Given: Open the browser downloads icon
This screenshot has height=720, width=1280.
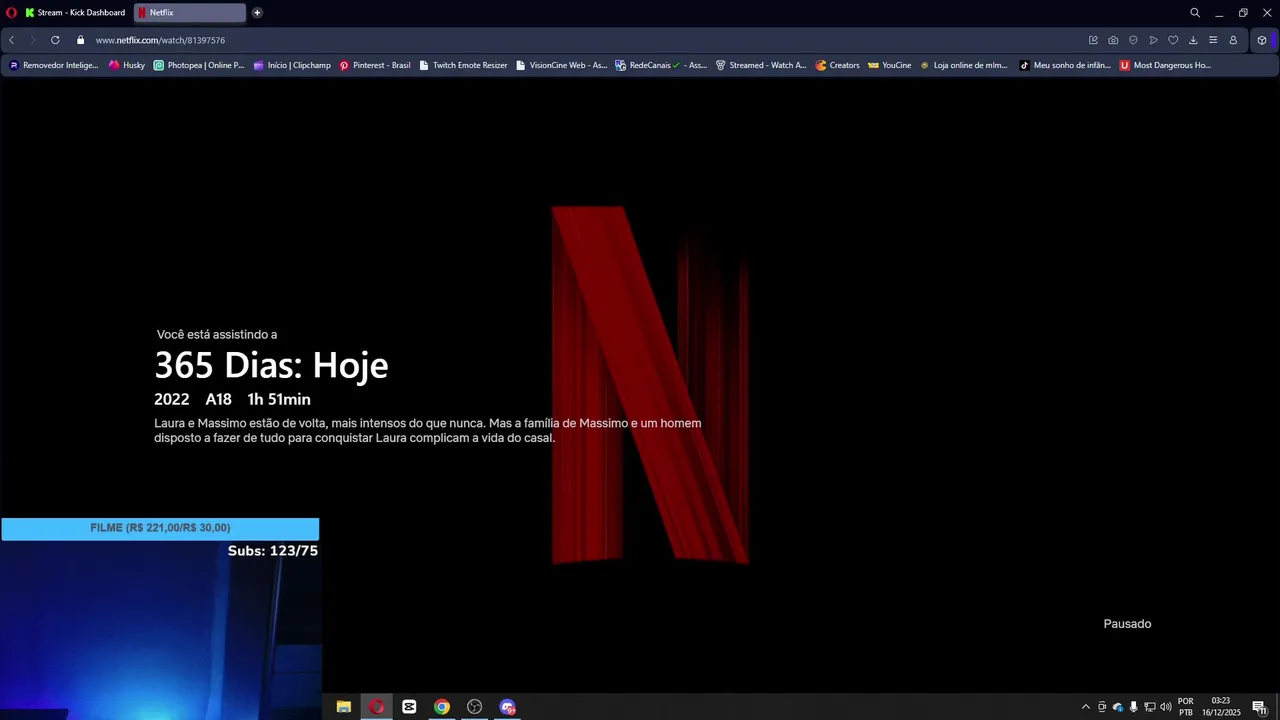Looking at the screenshot, I should coord(1193,40).
